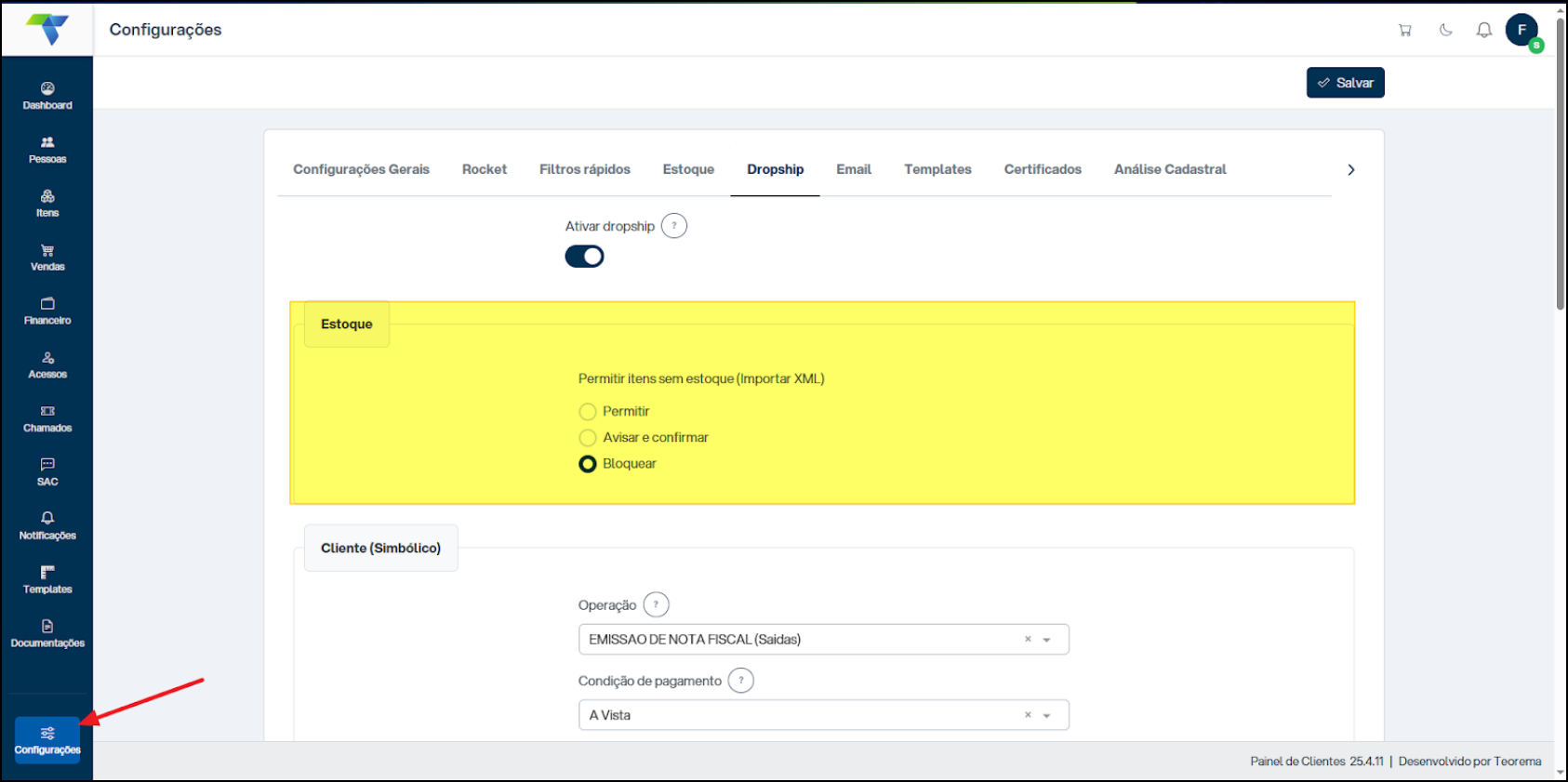Open Documentações in the sidebar
The width and height of the screenshot is (1568, 782).
[47, 634]
